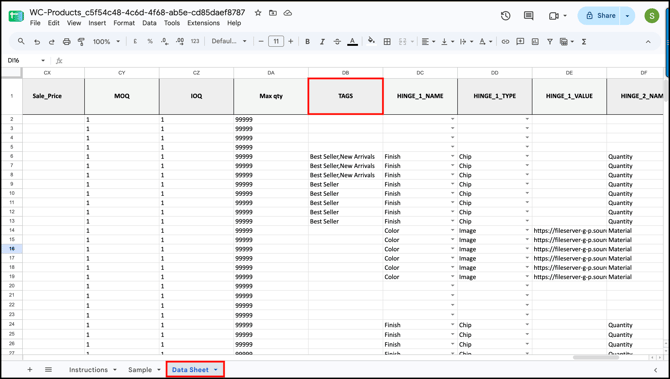The height and width of the screenshot is (379, 670).
Task: Open the Format menu
Action: pyautogui.click(x=124, y=23)
